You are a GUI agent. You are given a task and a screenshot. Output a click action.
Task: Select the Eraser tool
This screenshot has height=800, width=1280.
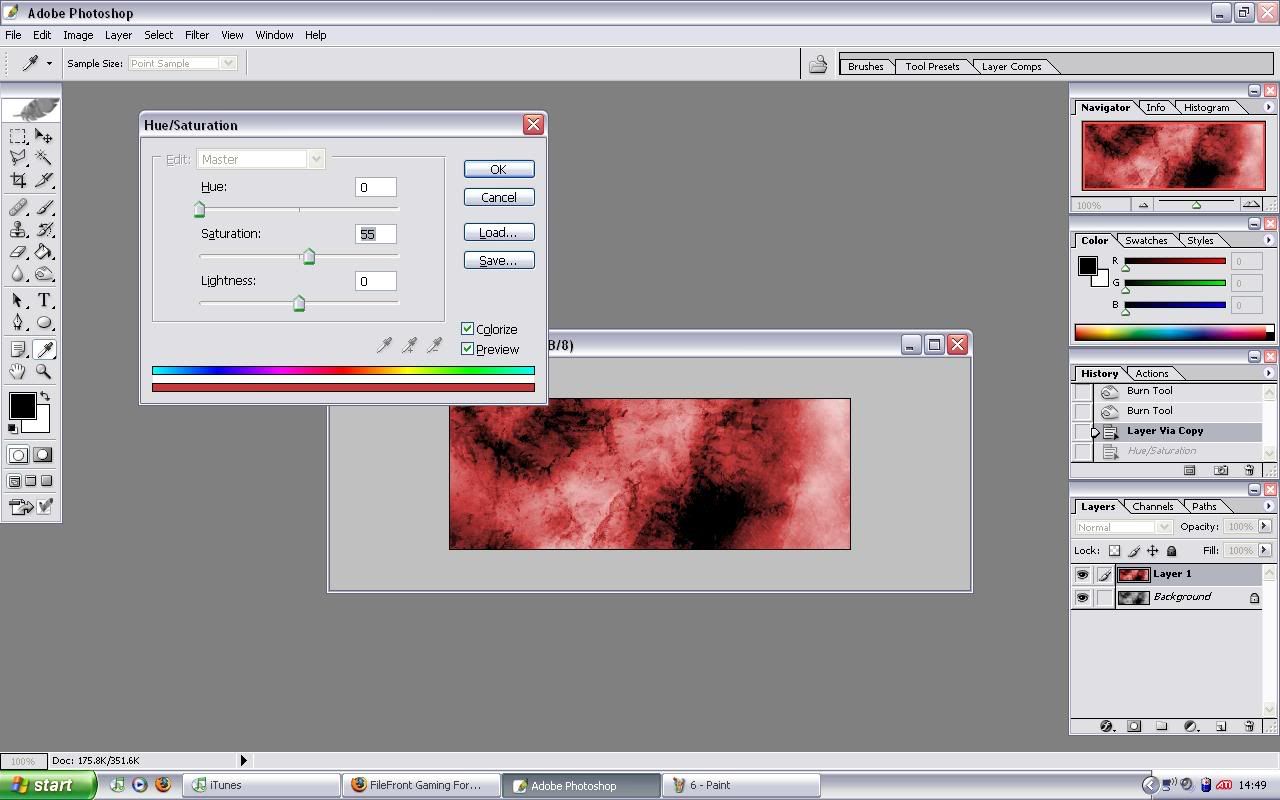pos(18,252)
